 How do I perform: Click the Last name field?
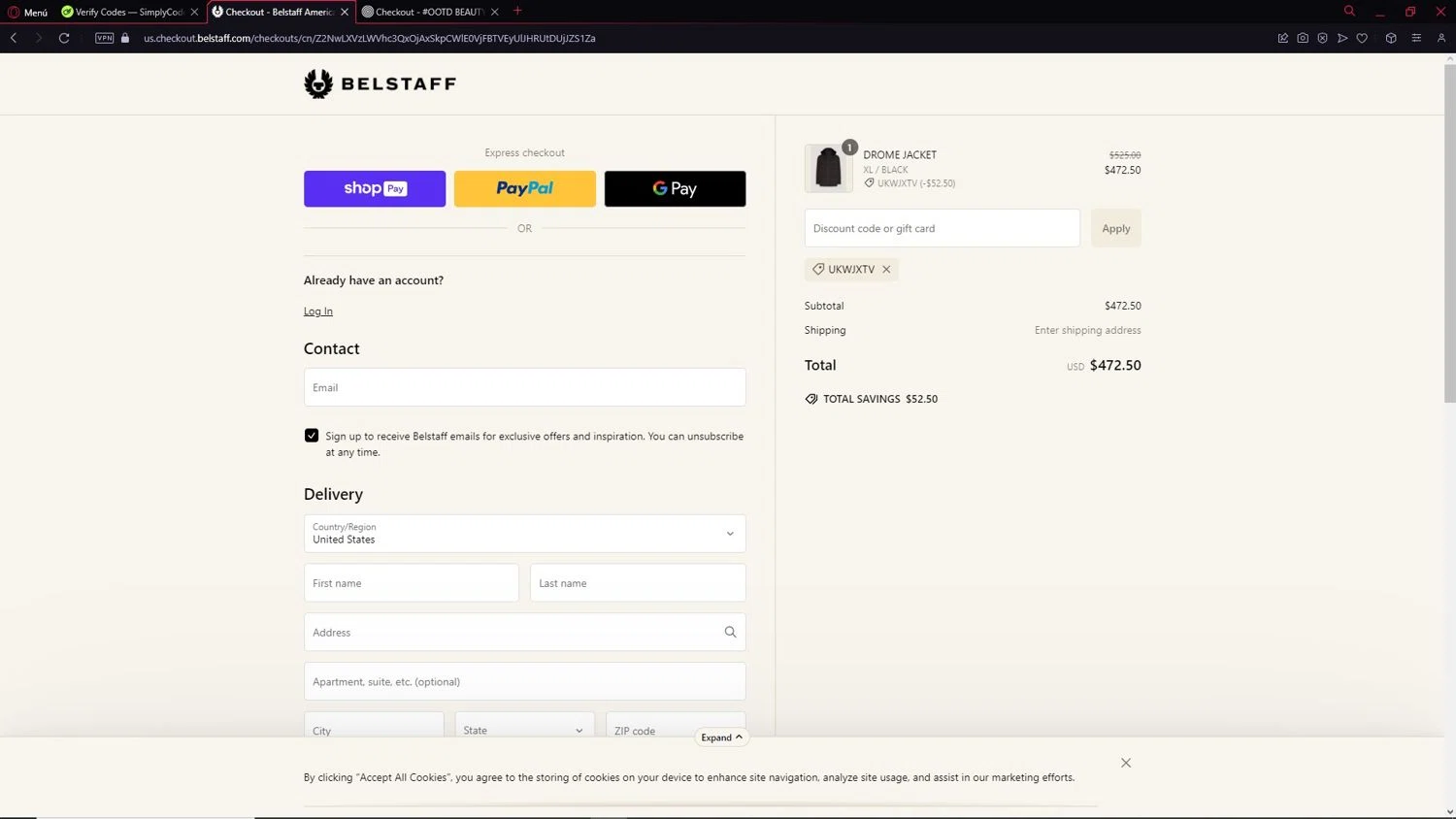(638, 583)
